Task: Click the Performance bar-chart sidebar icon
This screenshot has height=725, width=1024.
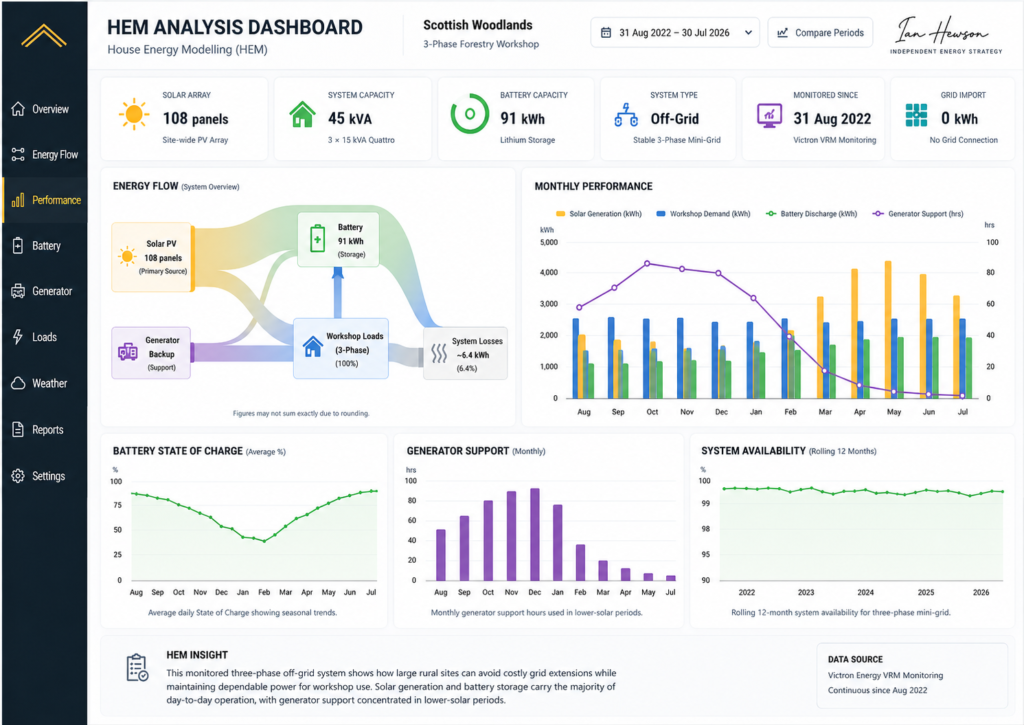Action: [x=18, y=200]
